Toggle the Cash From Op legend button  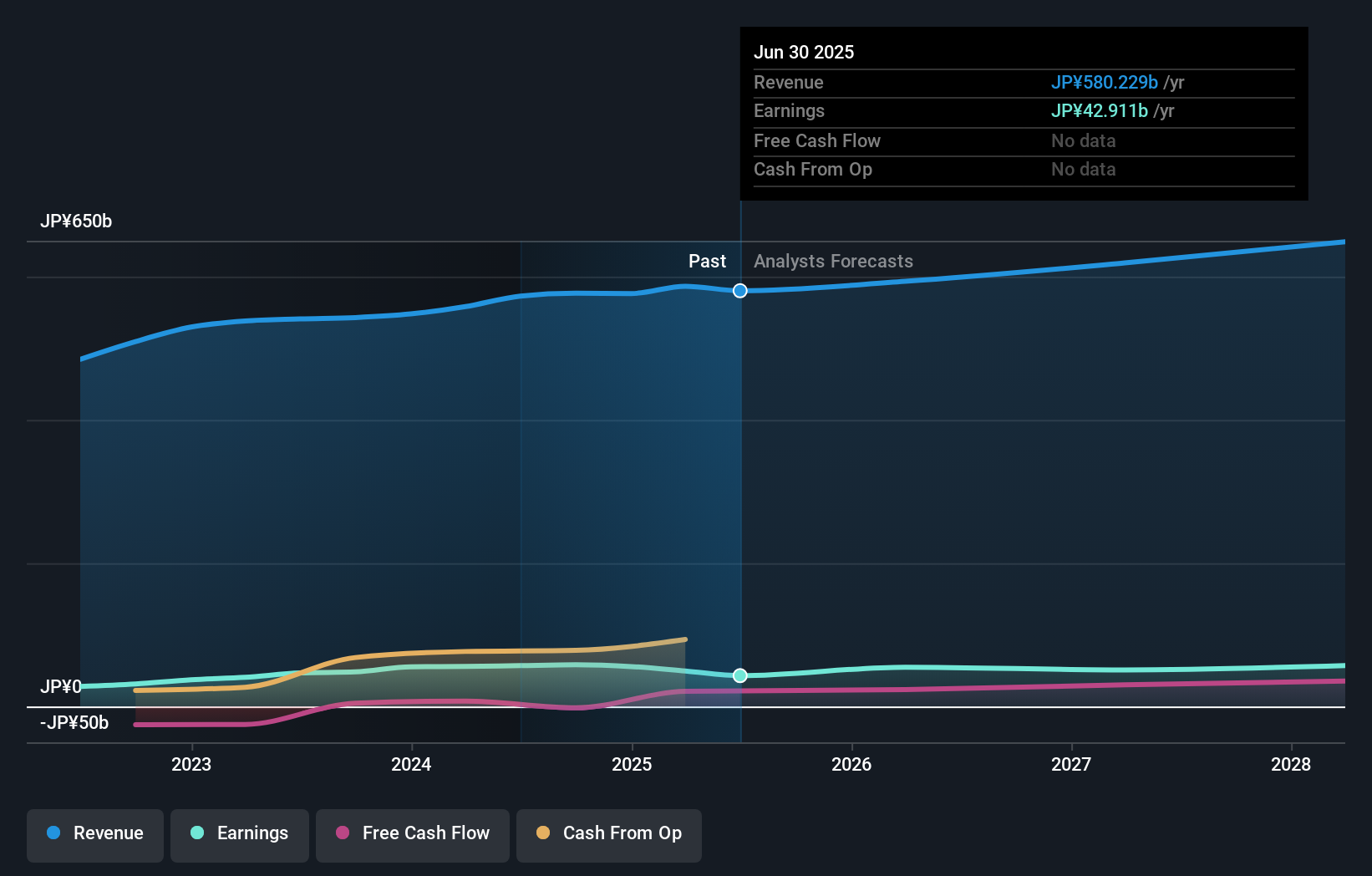pyautogui.click(x=609, y=835)
